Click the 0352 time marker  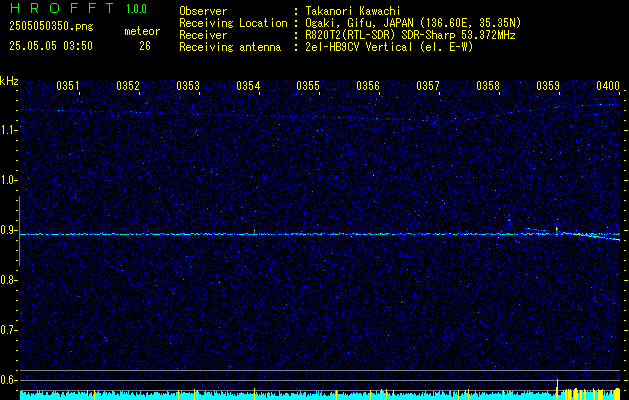pos(128,86)
